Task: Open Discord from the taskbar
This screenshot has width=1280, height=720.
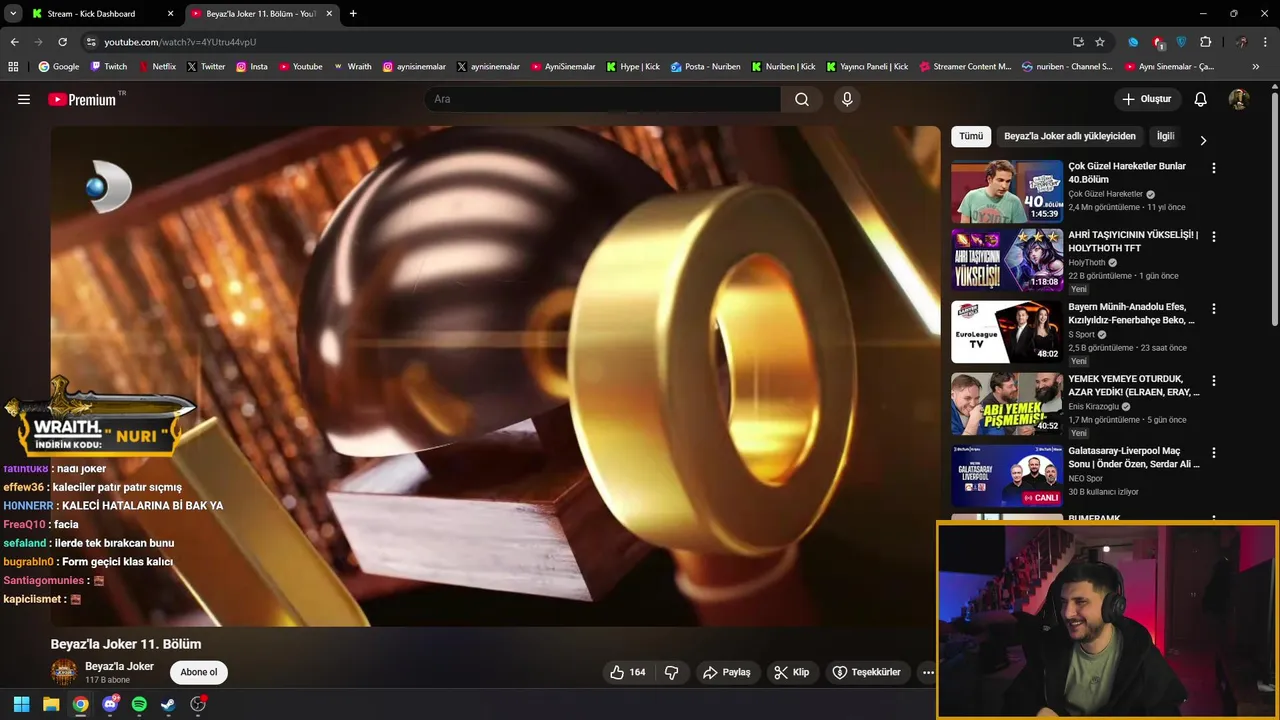Action: pos(110,704)
